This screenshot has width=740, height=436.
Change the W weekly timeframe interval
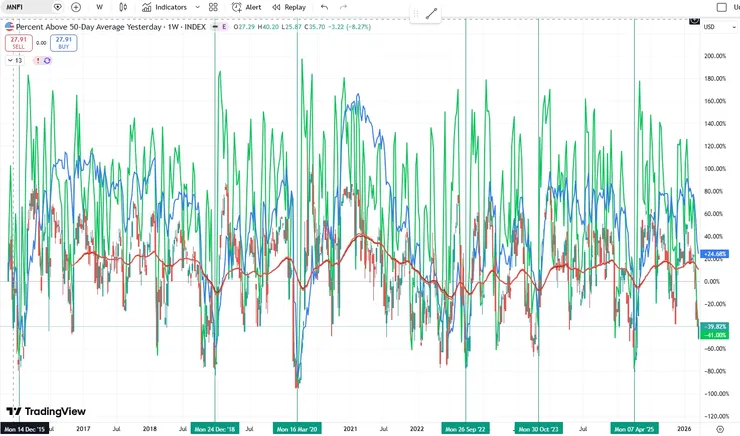(99, 7)
